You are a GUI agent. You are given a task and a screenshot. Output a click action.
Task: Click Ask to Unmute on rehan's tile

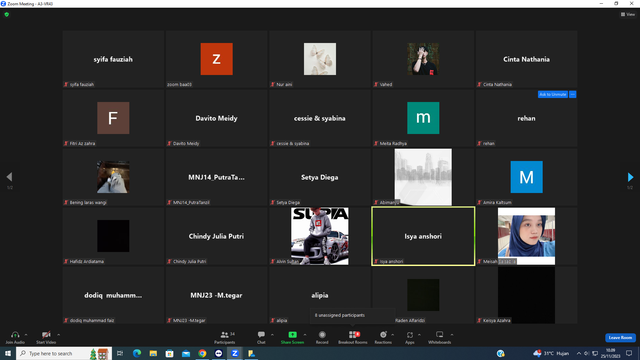pos(553,94)
